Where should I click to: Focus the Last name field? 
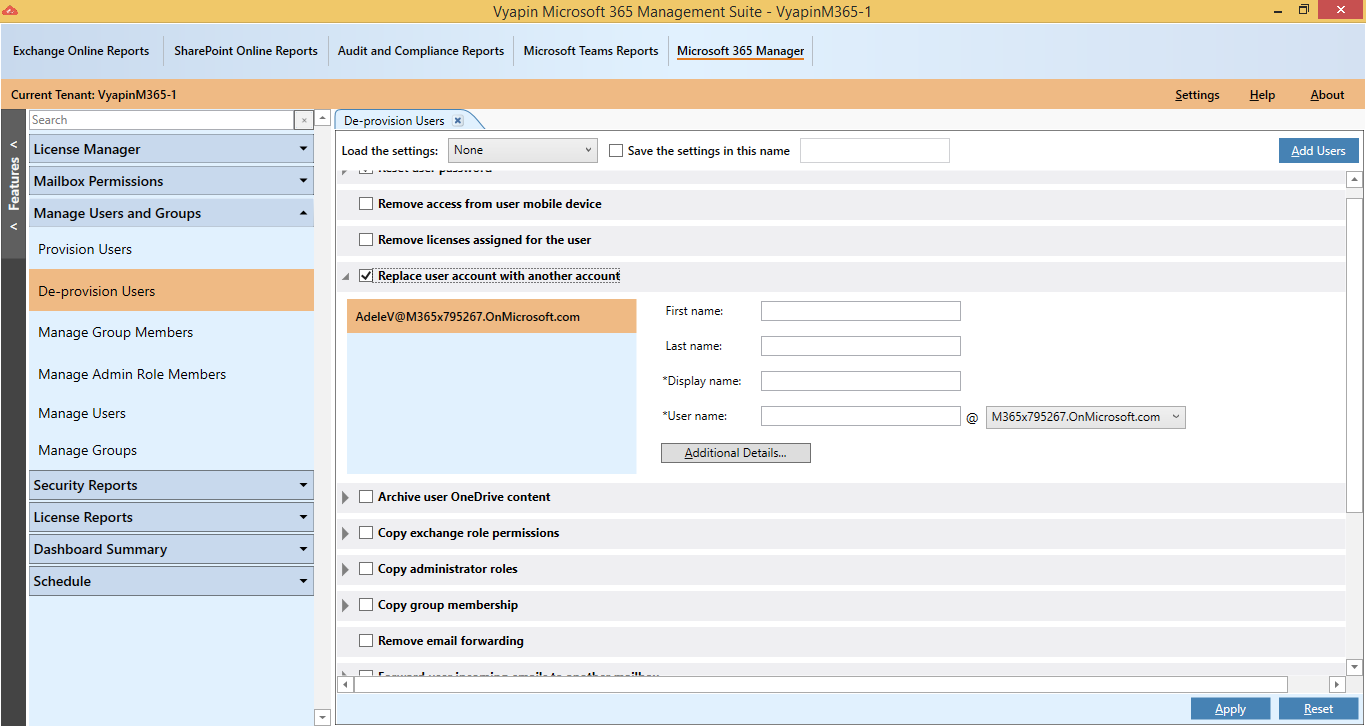click(x=861, y=346)
